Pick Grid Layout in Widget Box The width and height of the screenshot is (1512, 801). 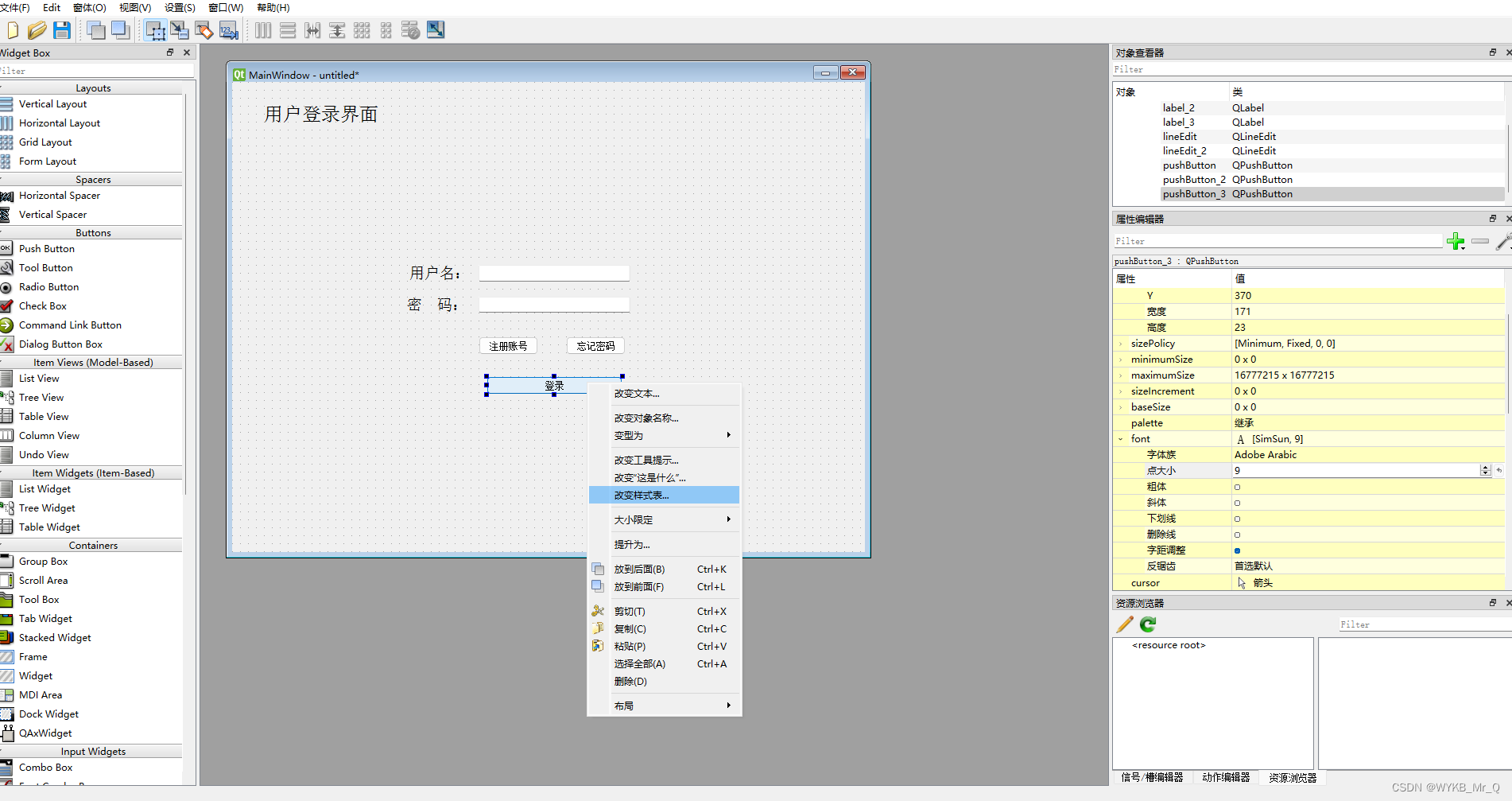tap(45, 142)
